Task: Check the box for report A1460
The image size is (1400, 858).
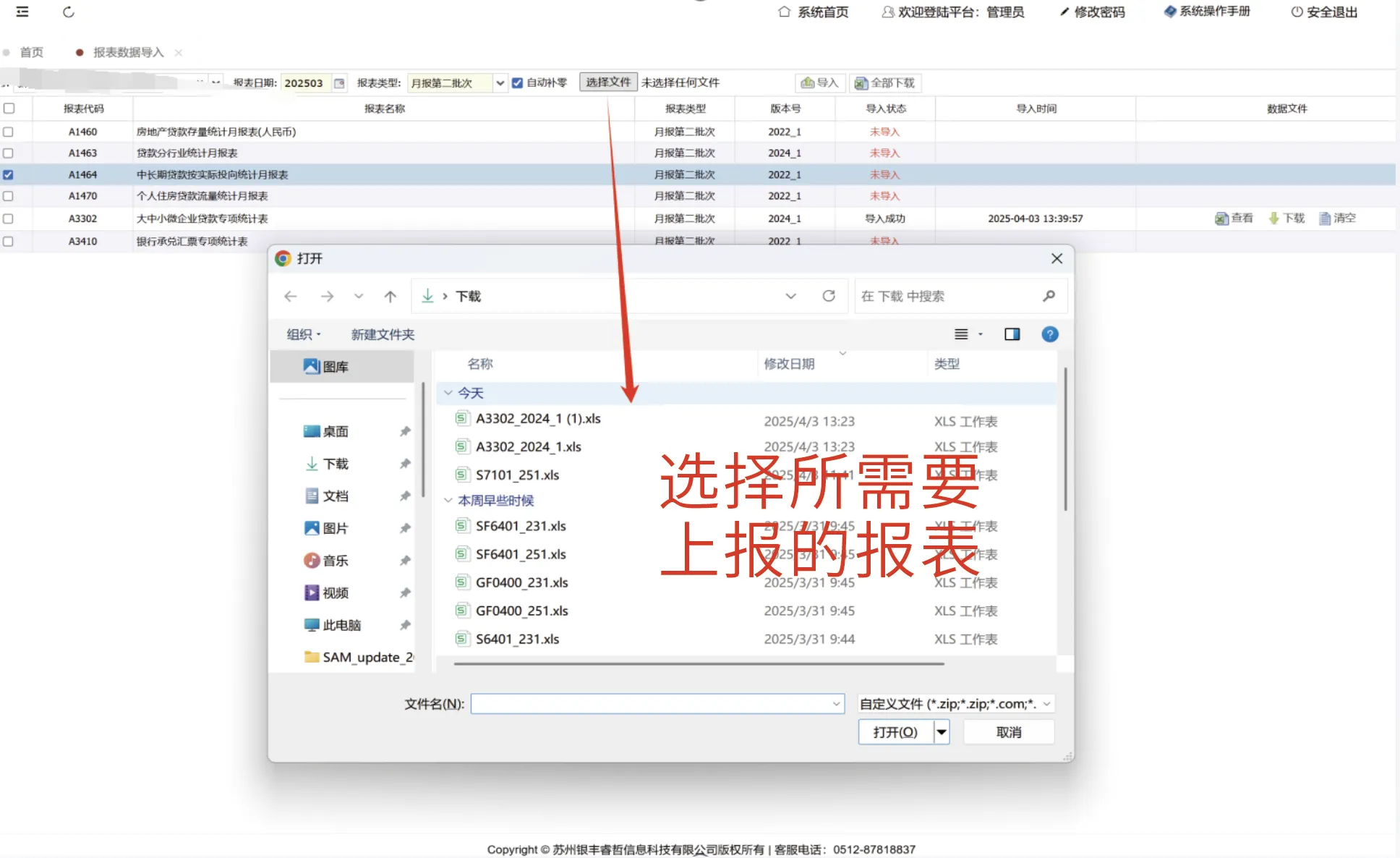Action: 8,132
